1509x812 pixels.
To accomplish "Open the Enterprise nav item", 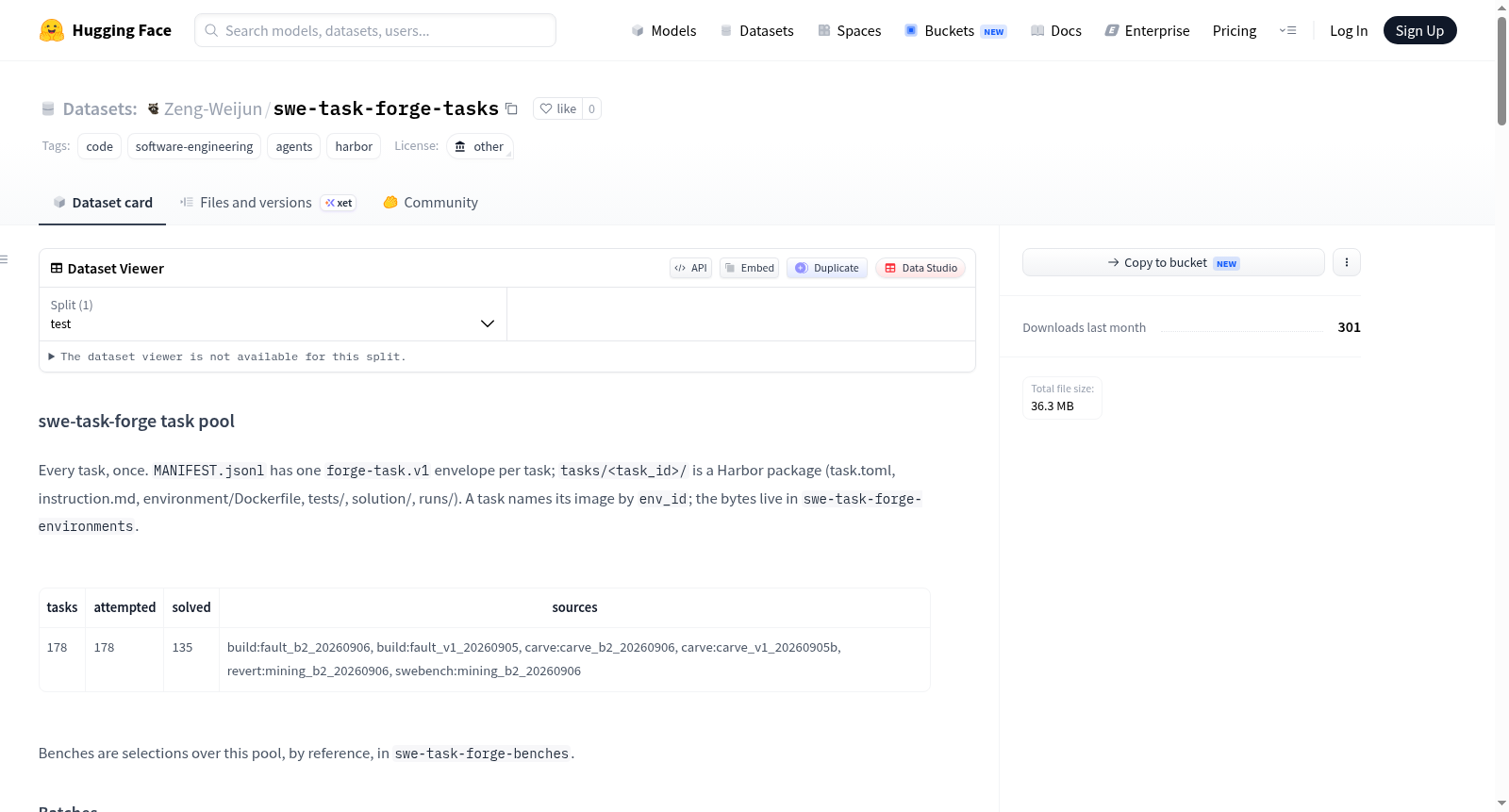I will pos(1148,30).
